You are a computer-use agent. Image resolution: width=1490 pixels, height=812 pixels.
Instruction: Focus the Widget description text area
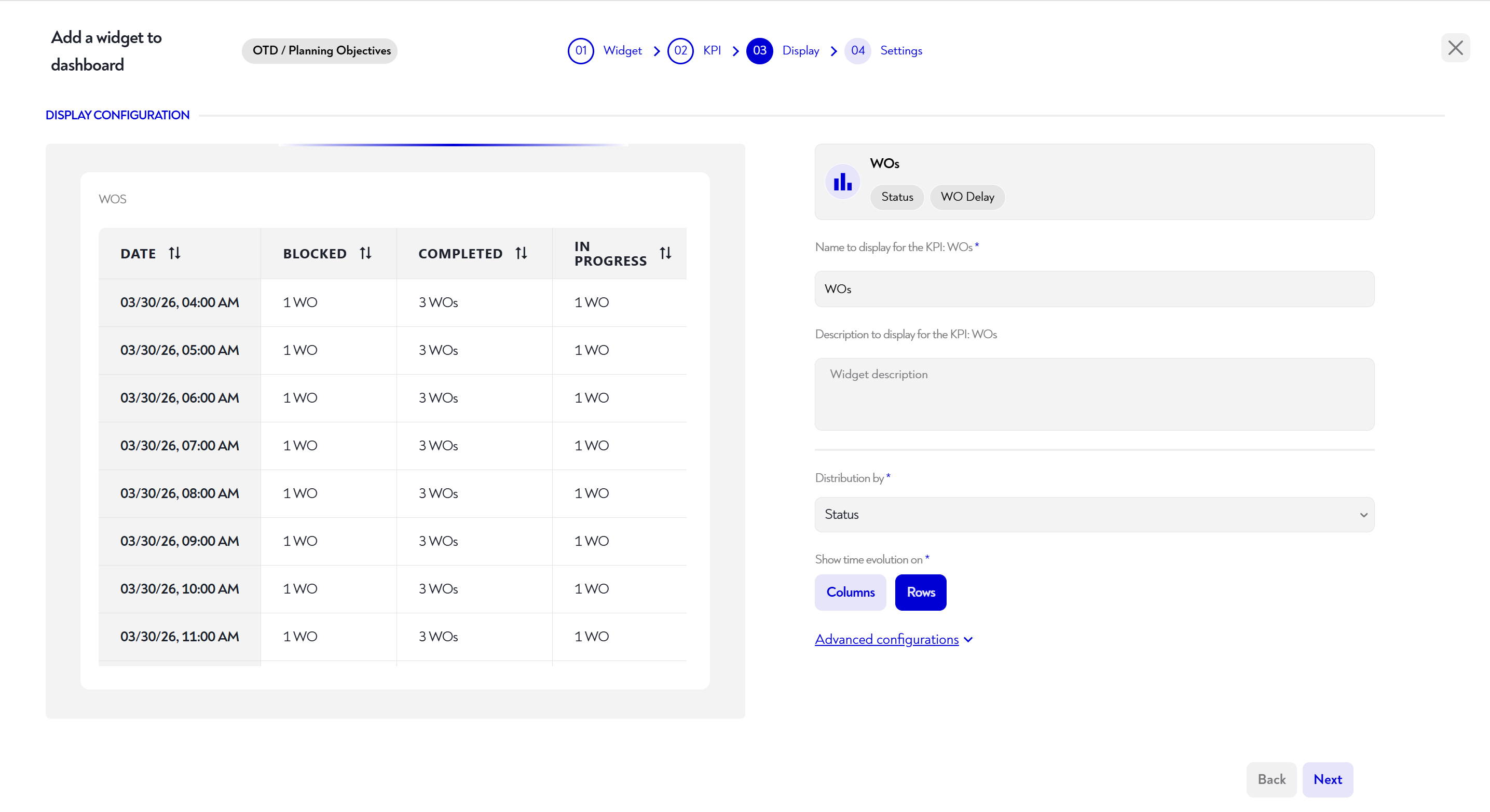(x=1094, y=394)
